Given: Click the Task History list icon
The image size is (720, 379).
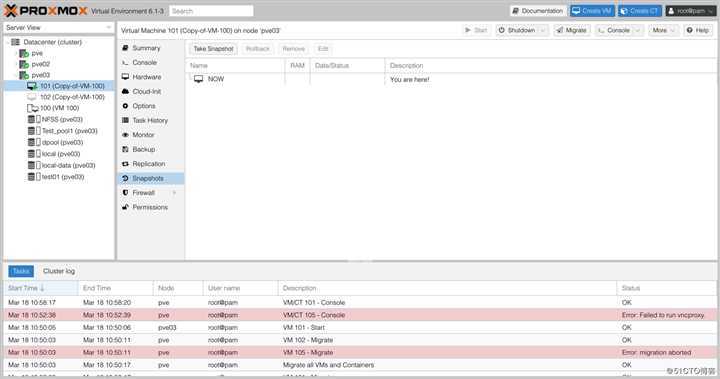Looking at the screenshot, I should click(125, 120).
